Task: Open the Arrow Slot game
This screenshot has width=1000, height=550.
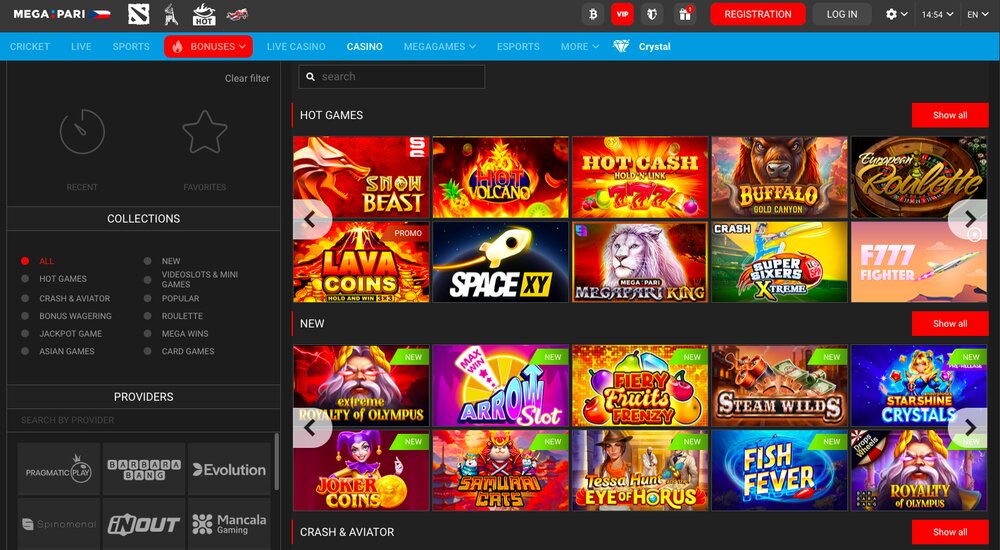Action: (501, 386)
